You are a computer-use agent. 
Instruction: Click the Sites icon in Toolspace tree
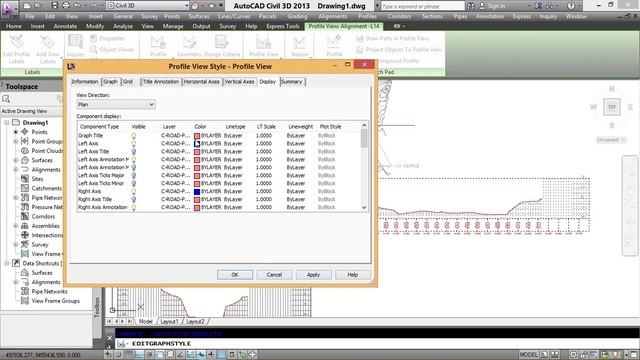pyautogui.click(x=25, y=179)
